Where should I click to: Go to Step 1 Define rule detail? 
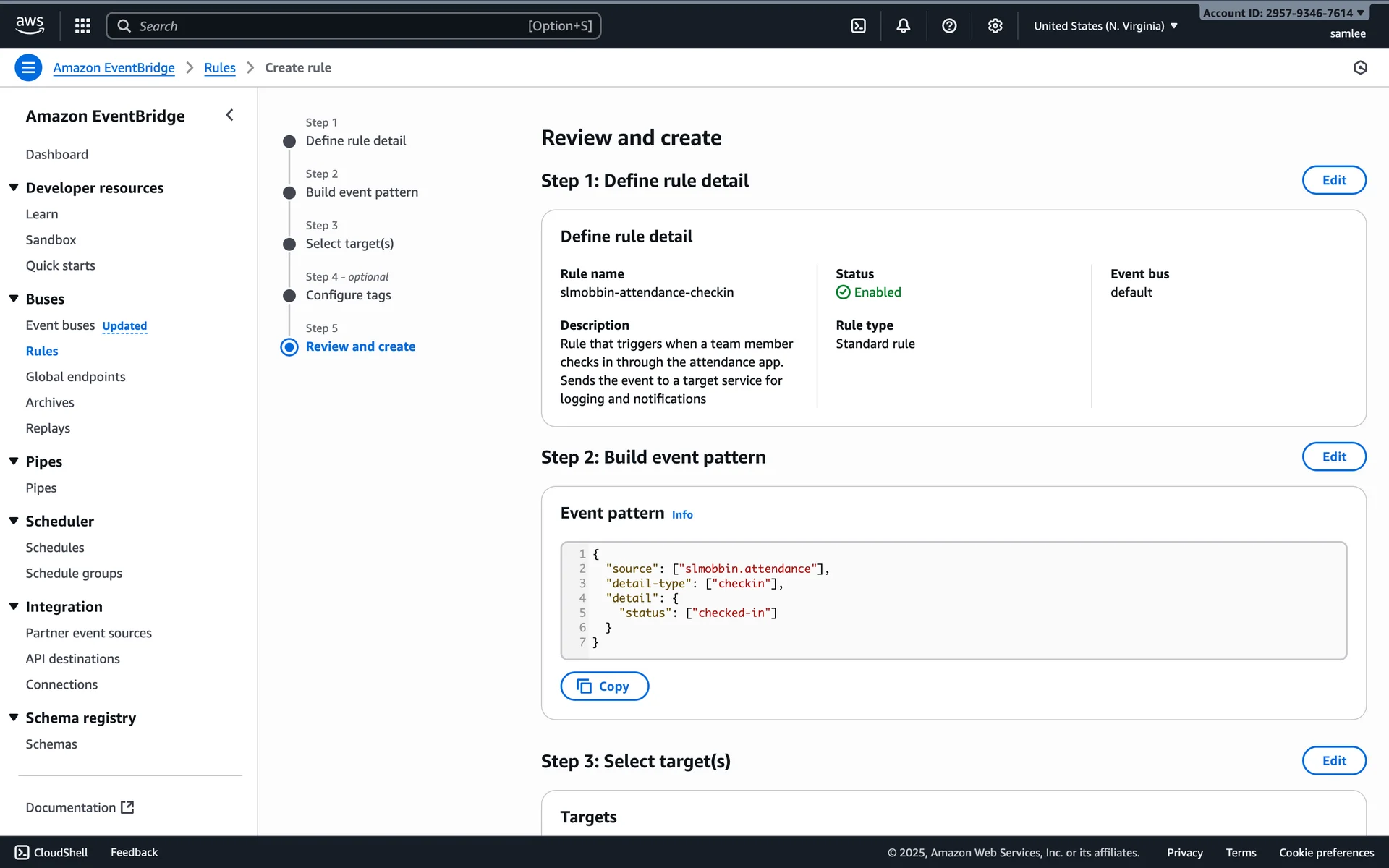[355, 141]
